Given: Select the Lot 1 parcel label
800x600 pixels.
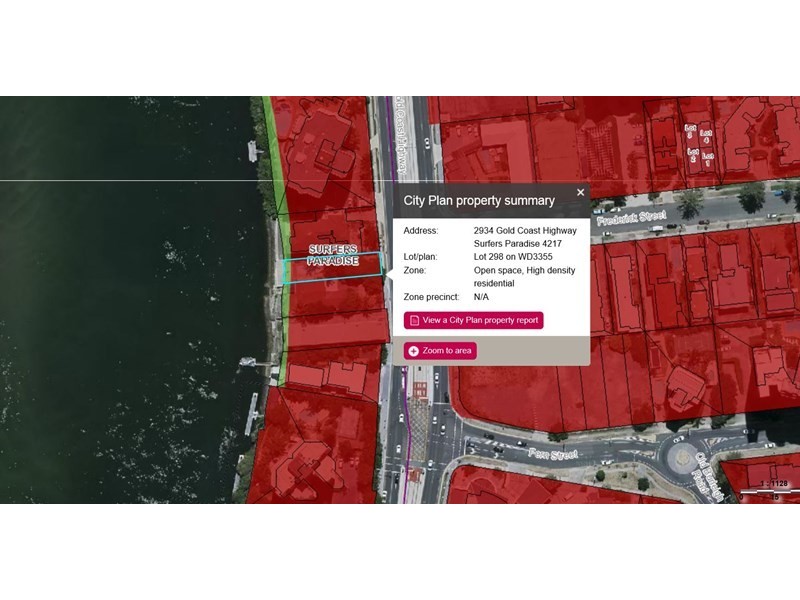Looking at the screenshot, I should (708, 159).
